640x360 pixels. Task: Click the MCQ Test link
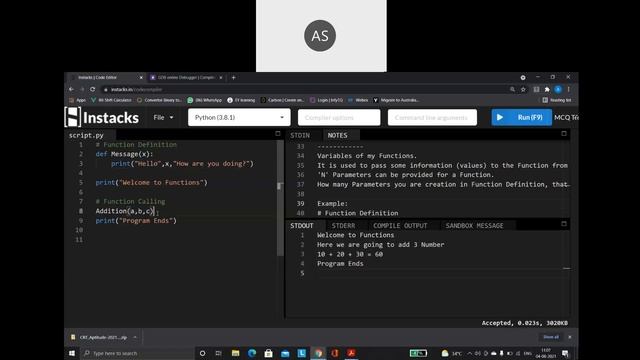tap(566, 118)
